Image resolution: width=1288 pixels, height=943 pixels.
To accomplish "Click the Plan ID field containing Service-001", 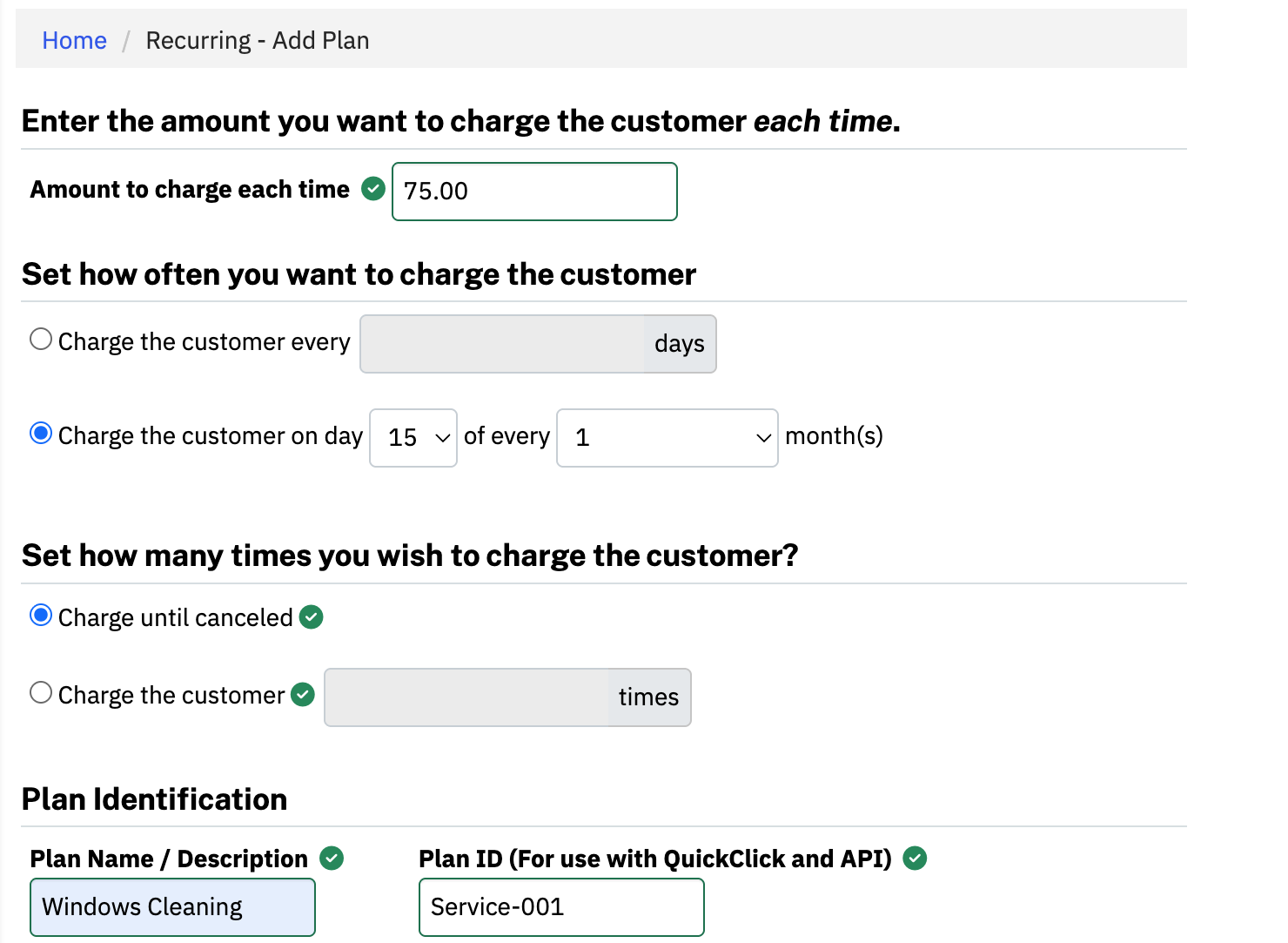I will click(561, 907).
